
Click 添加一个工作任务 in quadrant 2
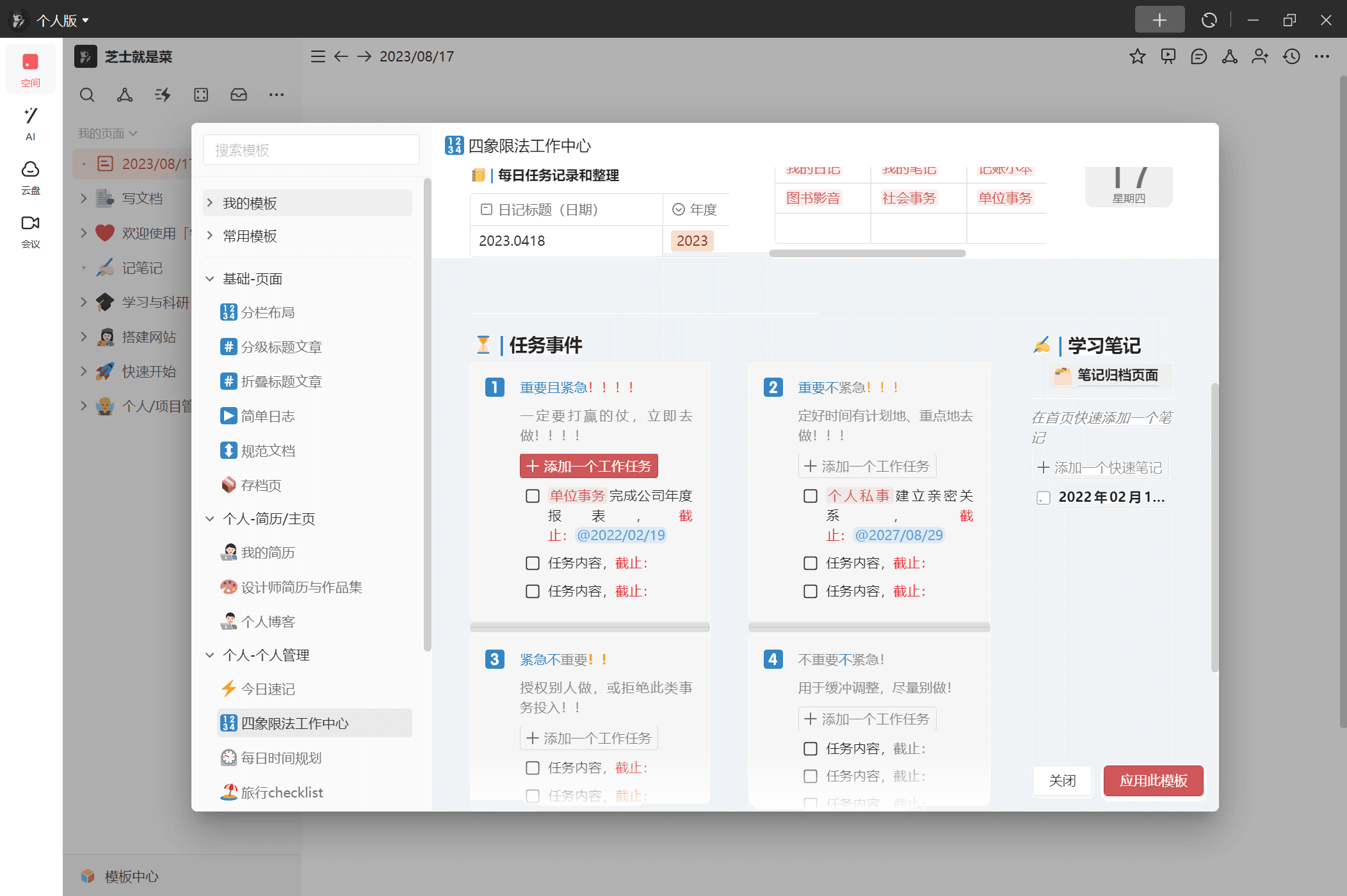(x=867, y=466)
